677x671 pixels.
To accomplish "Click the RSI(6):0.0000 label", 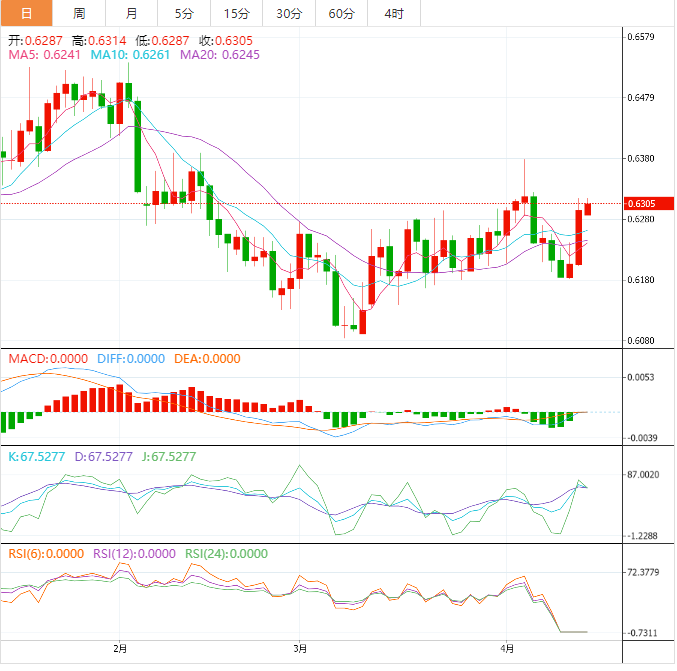I will pyautogui.click(x=46, y=554).
